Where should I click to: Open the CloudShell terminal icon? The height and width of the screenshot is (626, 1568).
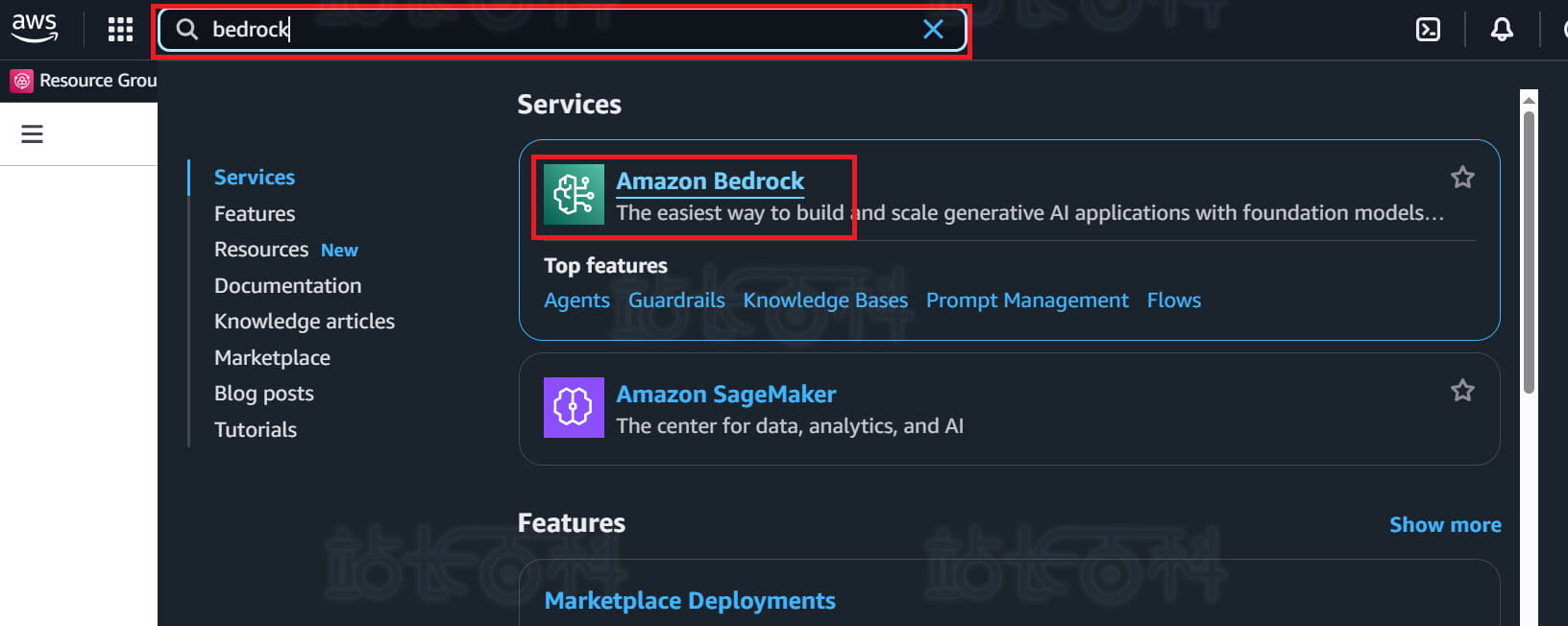click(x=1428, y=30)
